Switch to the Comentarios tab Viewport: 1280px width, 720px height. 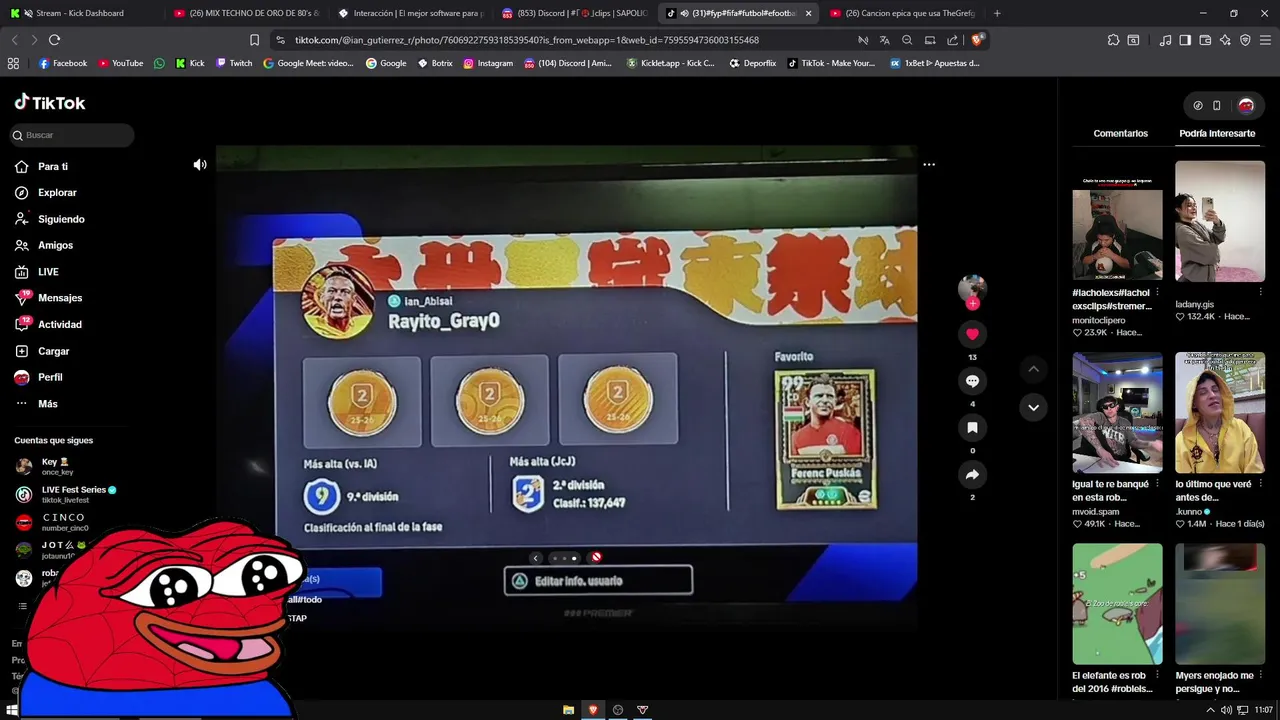1120,133
